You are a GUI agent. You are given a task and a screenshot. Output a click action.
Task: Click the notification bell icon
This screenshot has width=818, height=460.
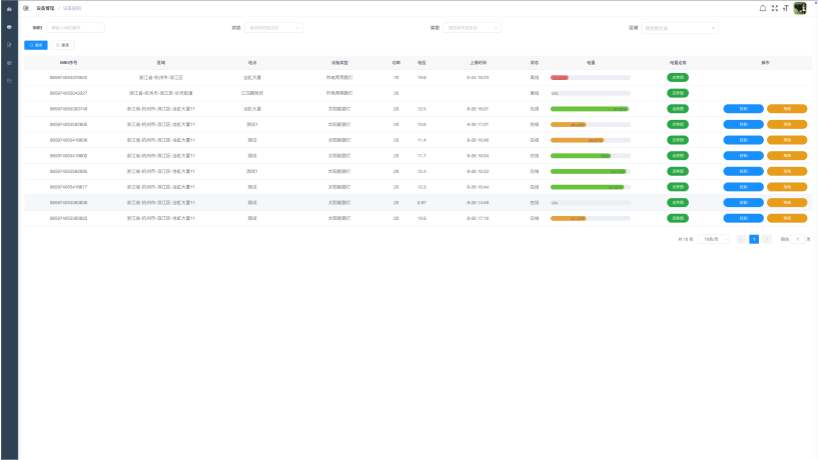point(763,8)
